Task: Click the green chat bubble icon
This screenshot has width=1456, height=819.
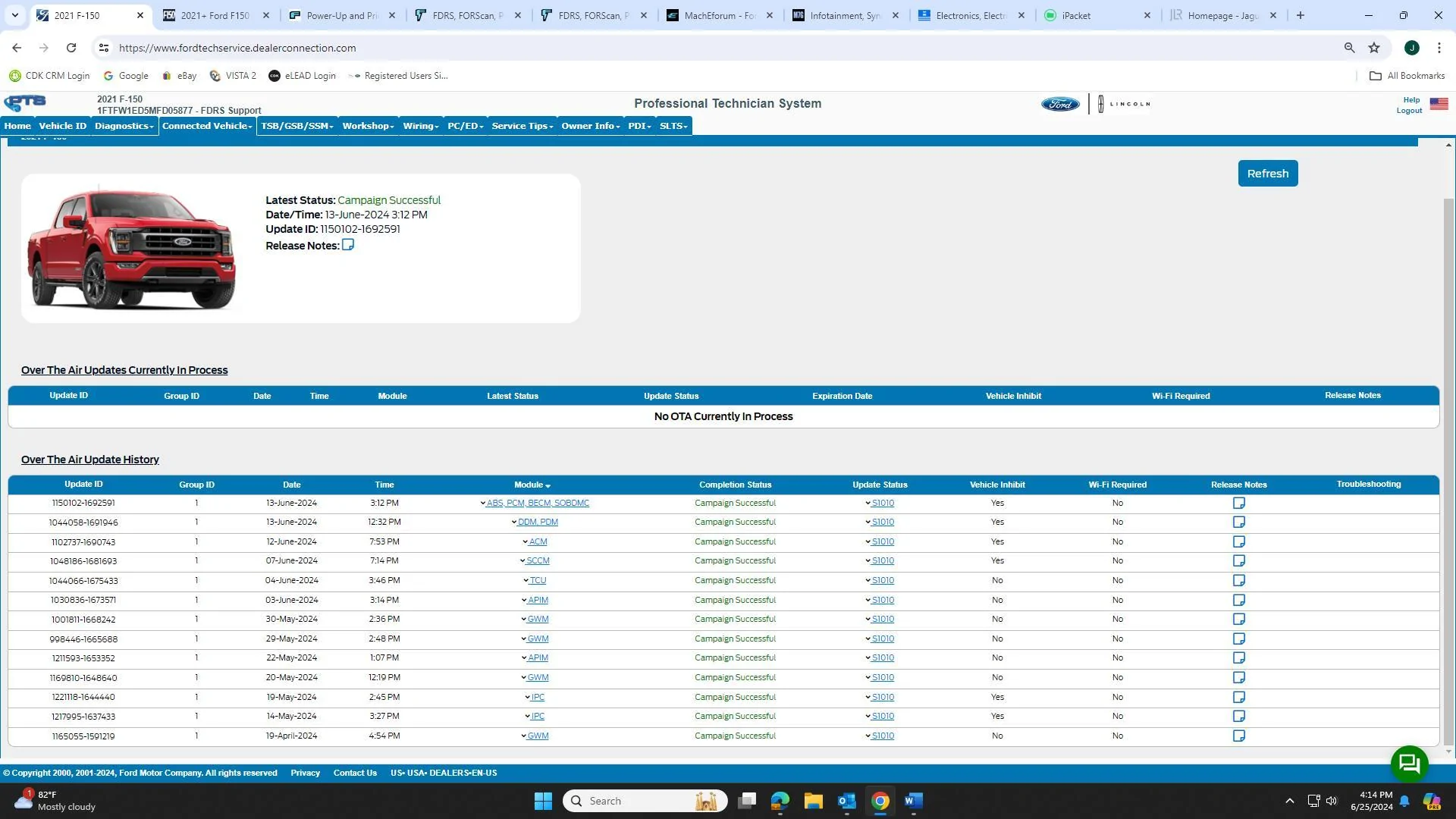Action: coord(1409,764)
